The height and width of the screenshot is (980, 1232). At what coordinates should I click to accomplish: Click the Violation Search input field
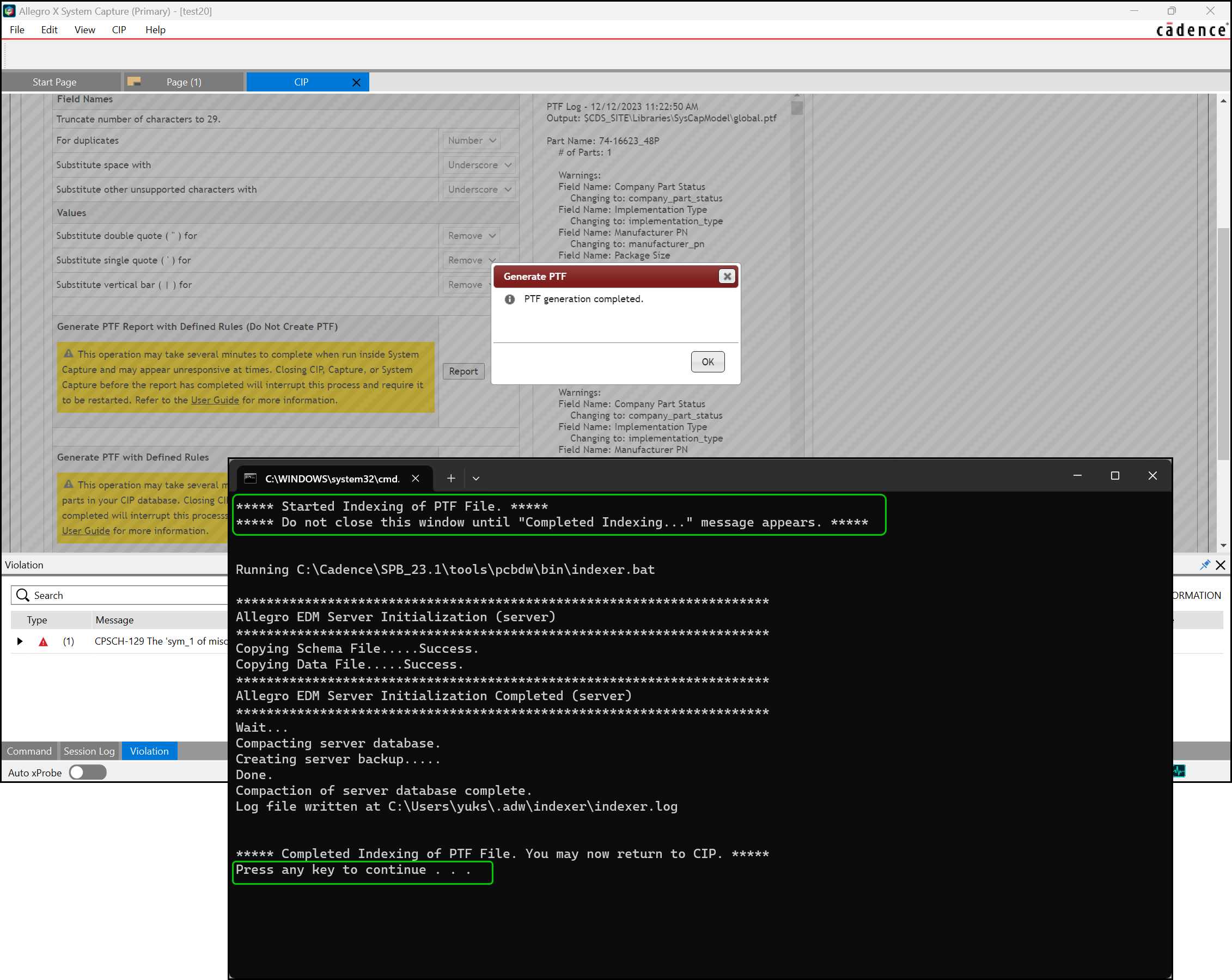coord(126,595)
